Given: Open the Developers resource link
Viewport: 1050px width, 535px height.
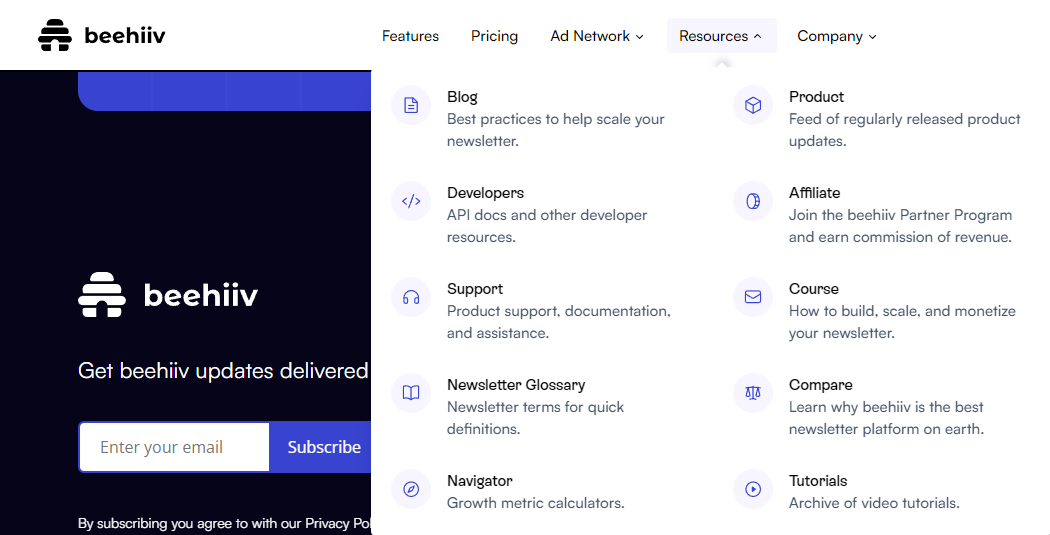Looking at the screenshot, I should [x=485, y=193].
